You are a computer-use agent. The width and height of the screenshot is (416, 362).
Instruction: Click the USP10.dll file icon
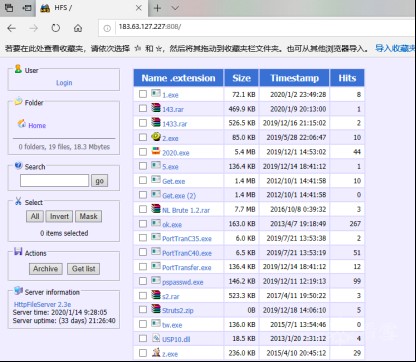[156, 338]
